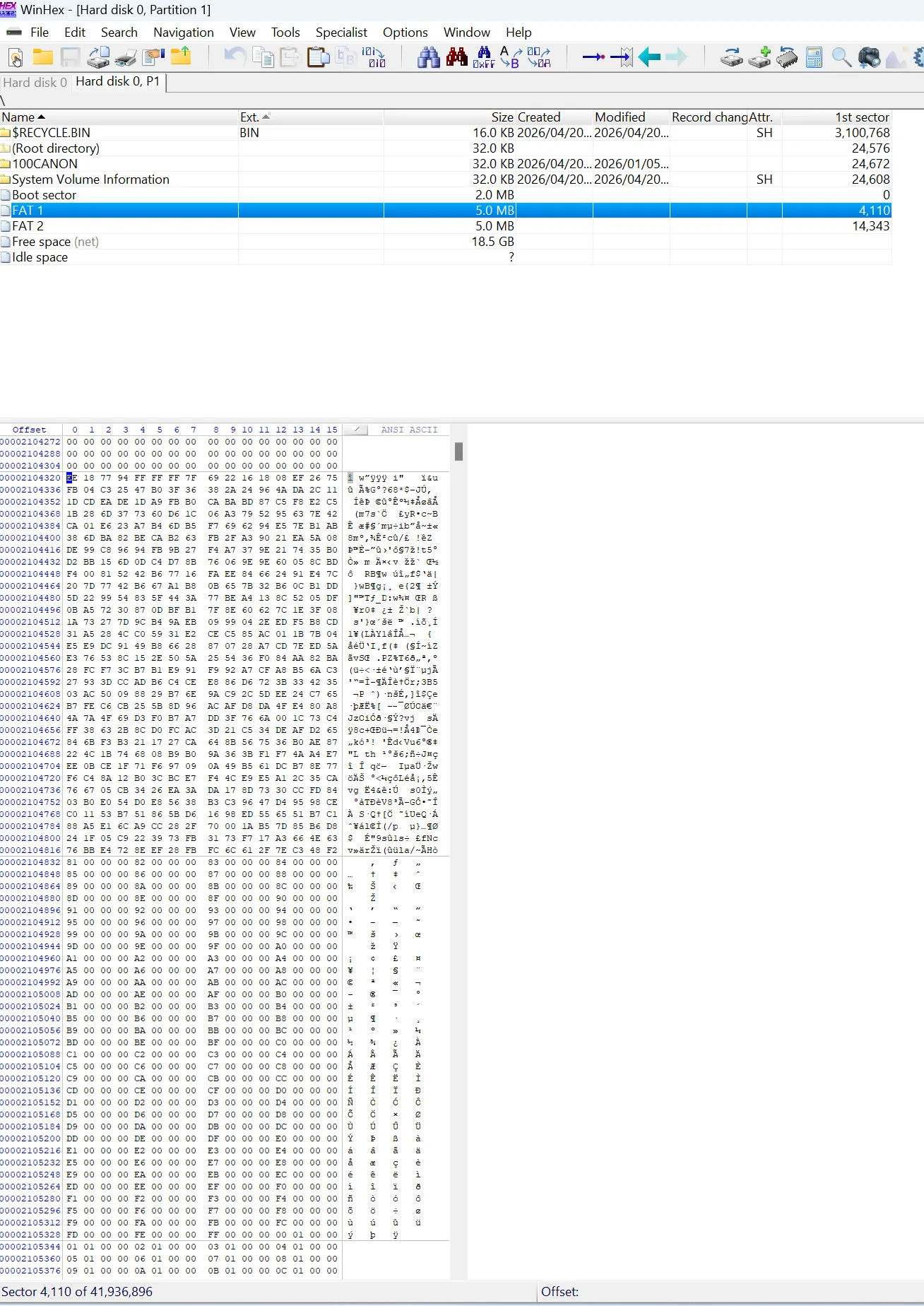Sort by the Created column header
This screenshot has width=924, height=1306.
pyautogui.click(x=554, y=117)
